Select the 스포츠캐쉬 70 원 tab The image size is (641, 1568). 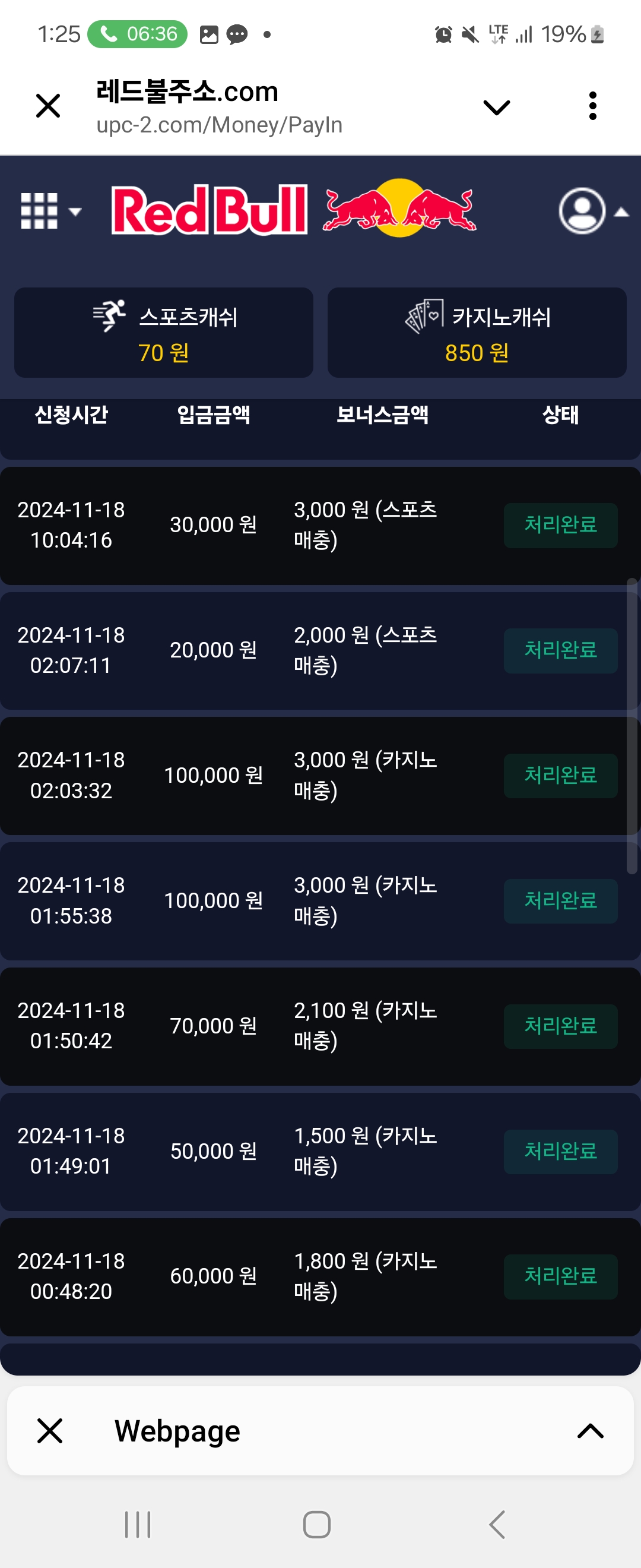click(x=164, y=333)
